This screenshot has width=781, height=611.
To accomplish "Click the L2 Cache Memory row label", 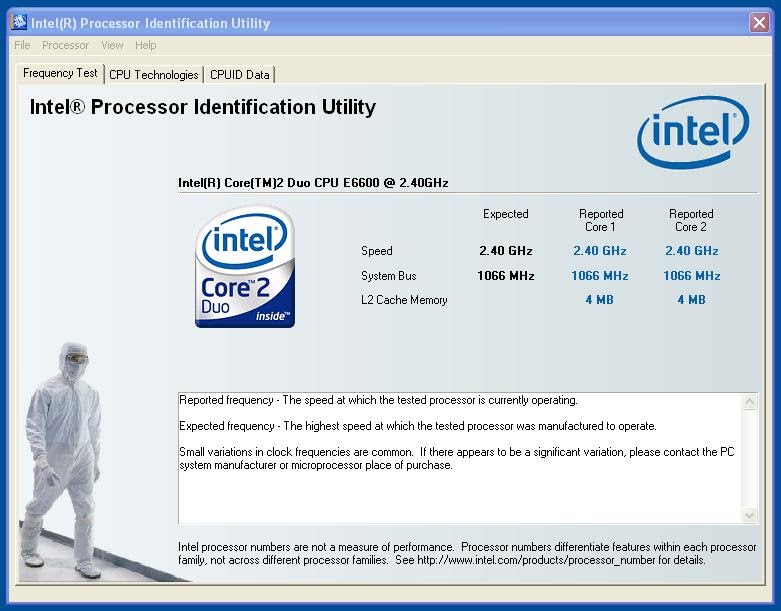I will coord(404,300).
